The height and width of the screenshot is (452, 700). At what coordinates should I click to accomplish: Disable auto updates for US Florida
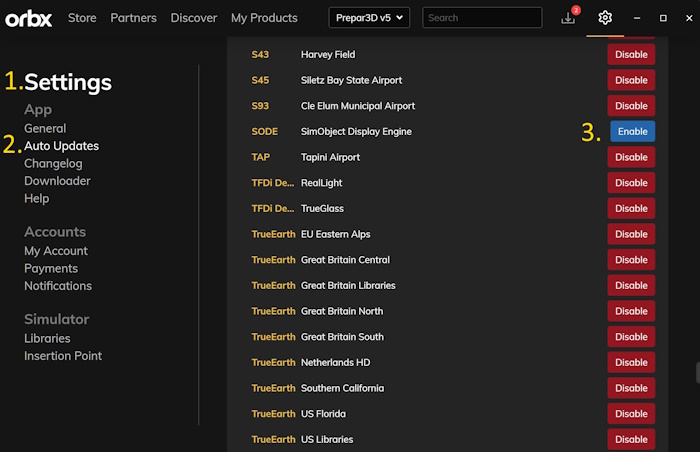point(631,414)
